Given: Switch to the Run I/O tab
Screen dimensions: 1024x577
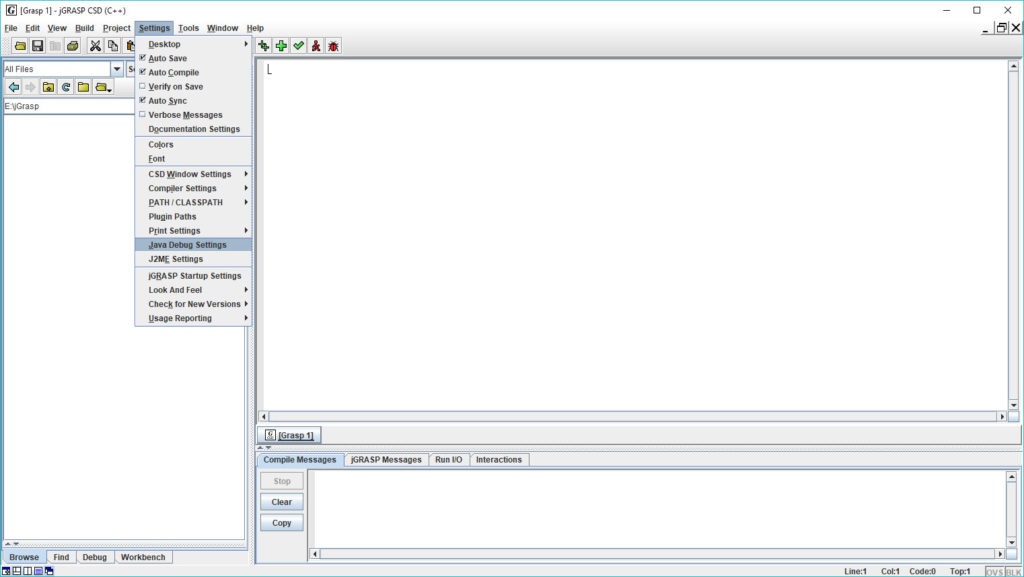Looking at the screenshot, I should coord(449,460).
